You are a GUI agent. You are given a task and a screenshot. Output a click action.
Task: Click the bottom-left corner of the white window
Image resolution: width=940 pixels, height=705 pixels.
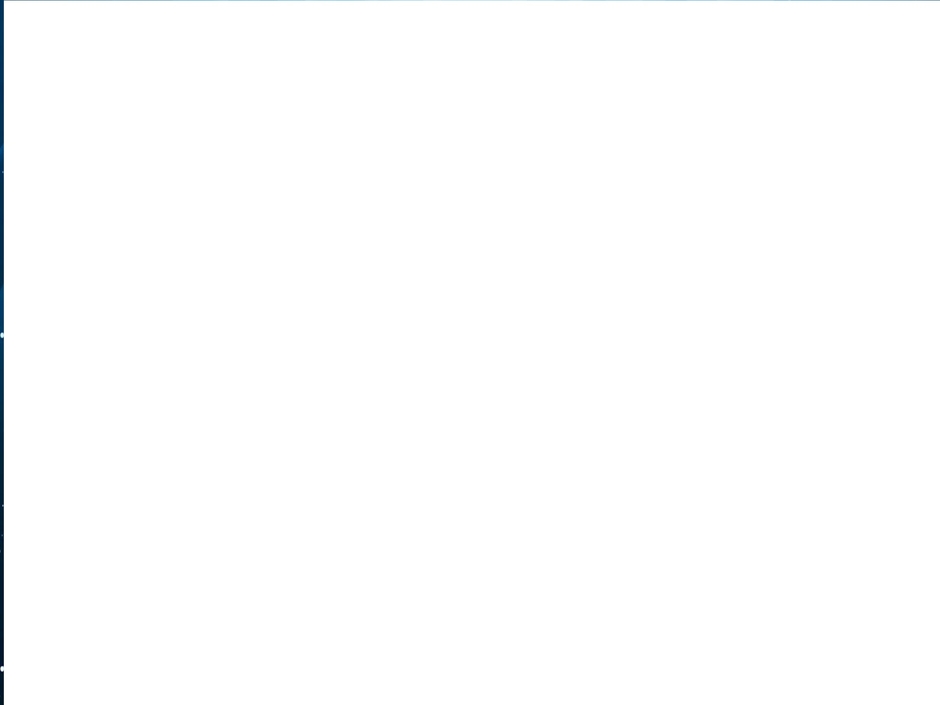click(x=5, y=703)
